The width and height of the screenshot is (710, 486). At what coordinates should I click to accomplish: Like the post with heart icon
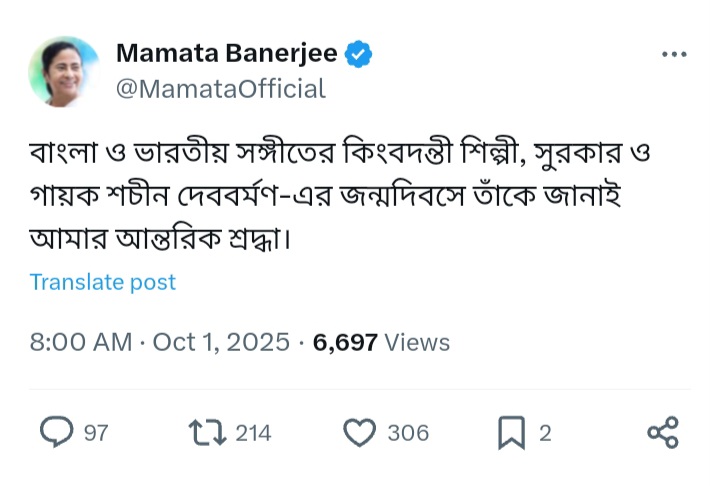tap(359, 432)
